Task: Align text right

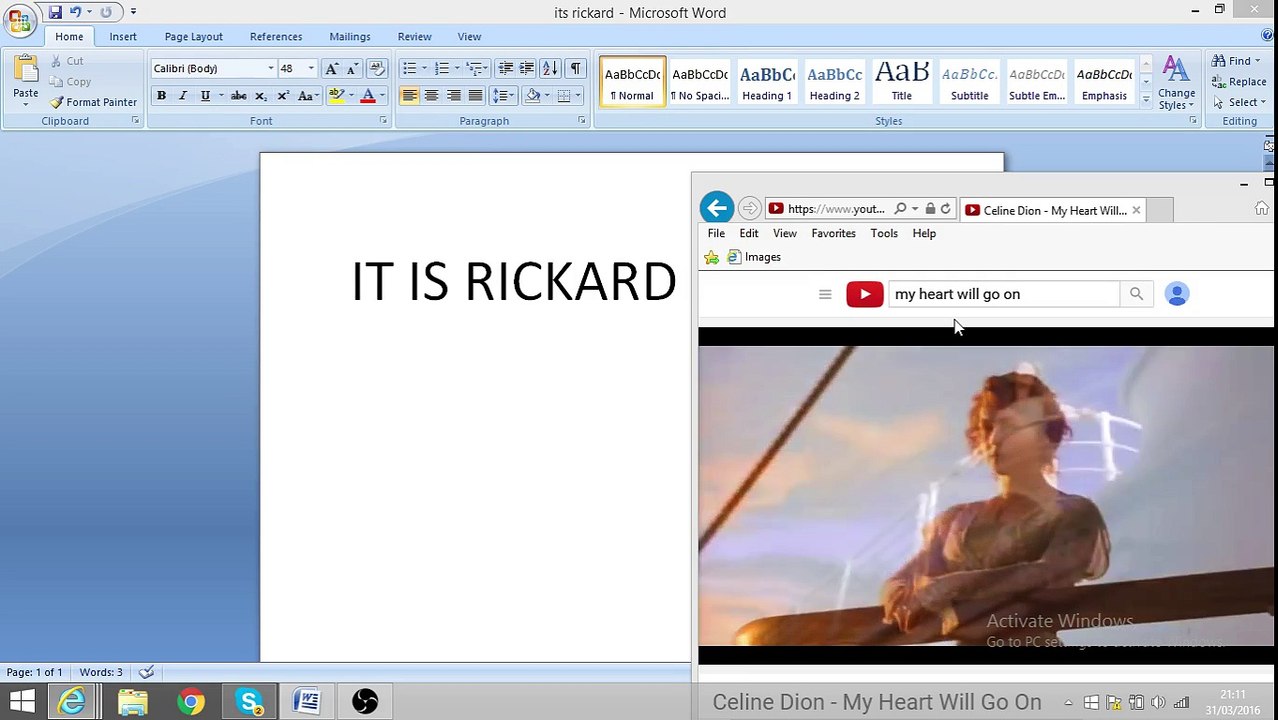Action: pos(453,96)
